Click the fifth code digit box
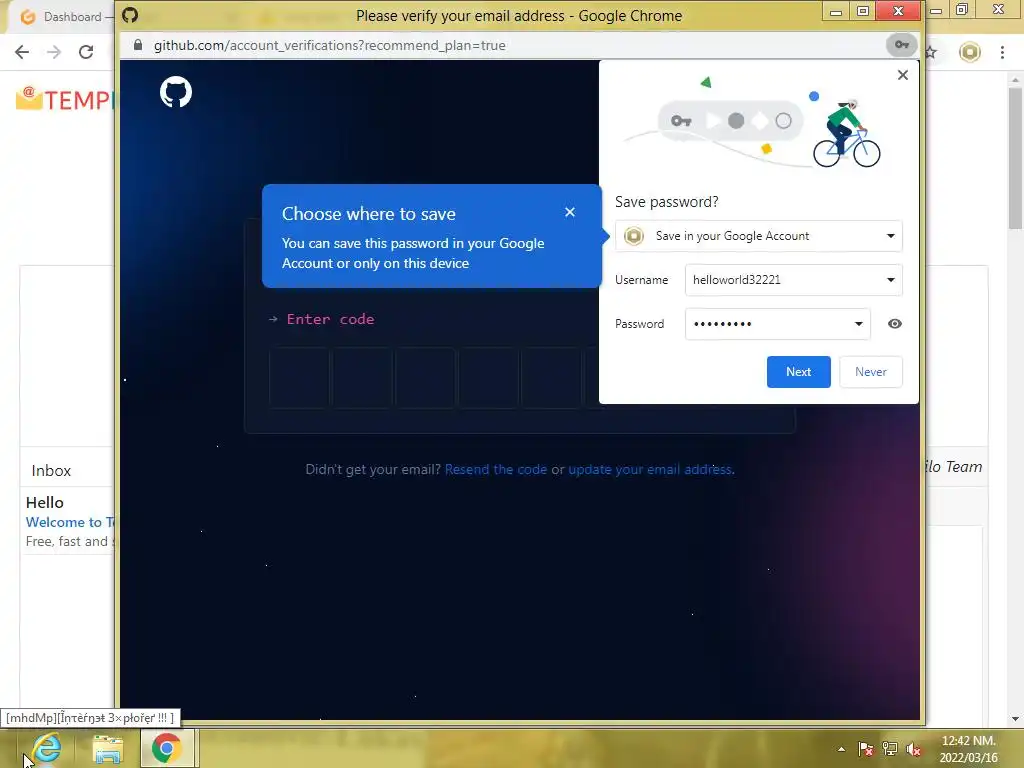The image size is (1024, 768). [551, 378]
